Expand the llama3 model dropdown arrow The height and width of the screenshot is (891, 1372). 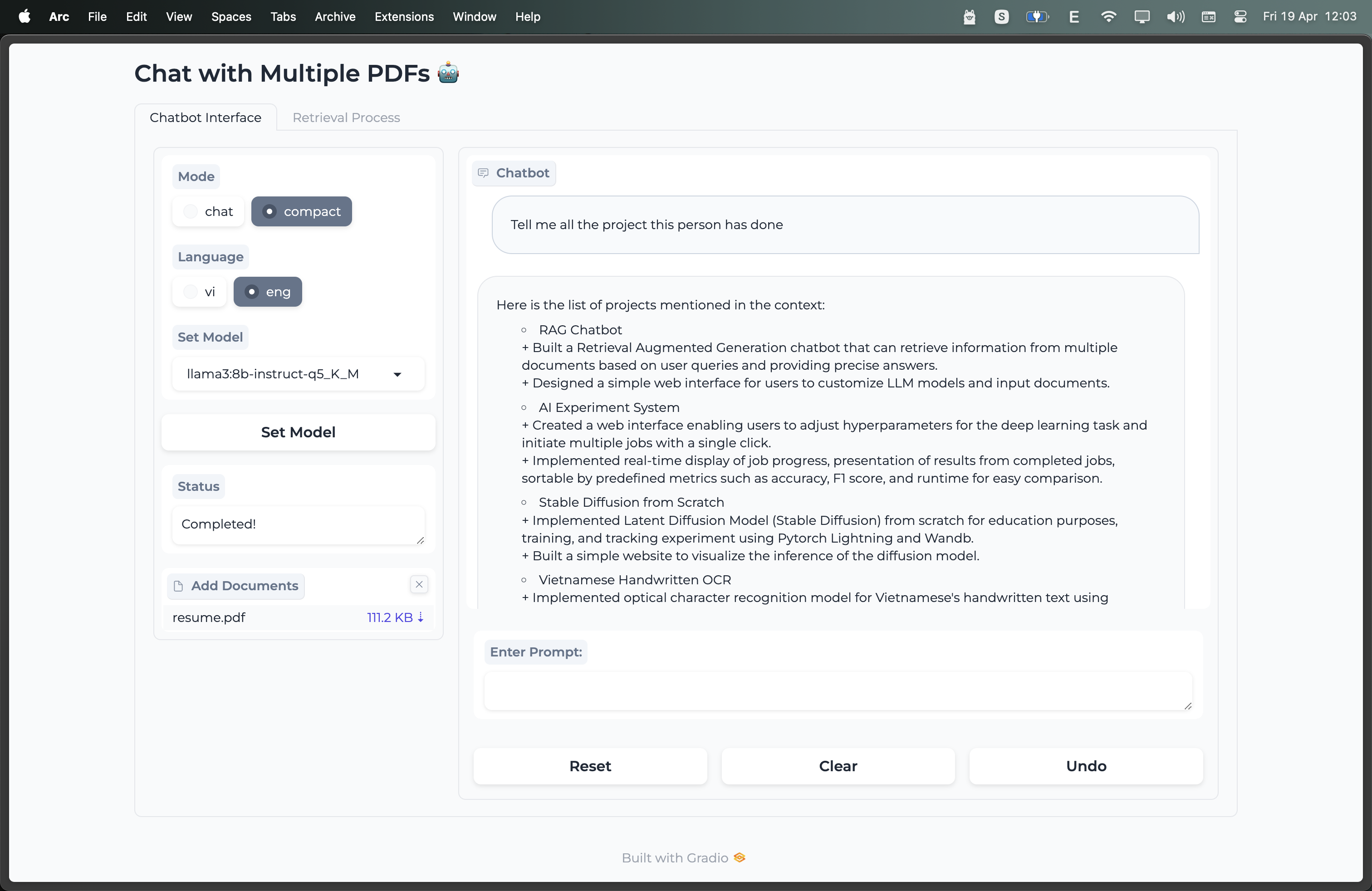click(x=397, y=375)
